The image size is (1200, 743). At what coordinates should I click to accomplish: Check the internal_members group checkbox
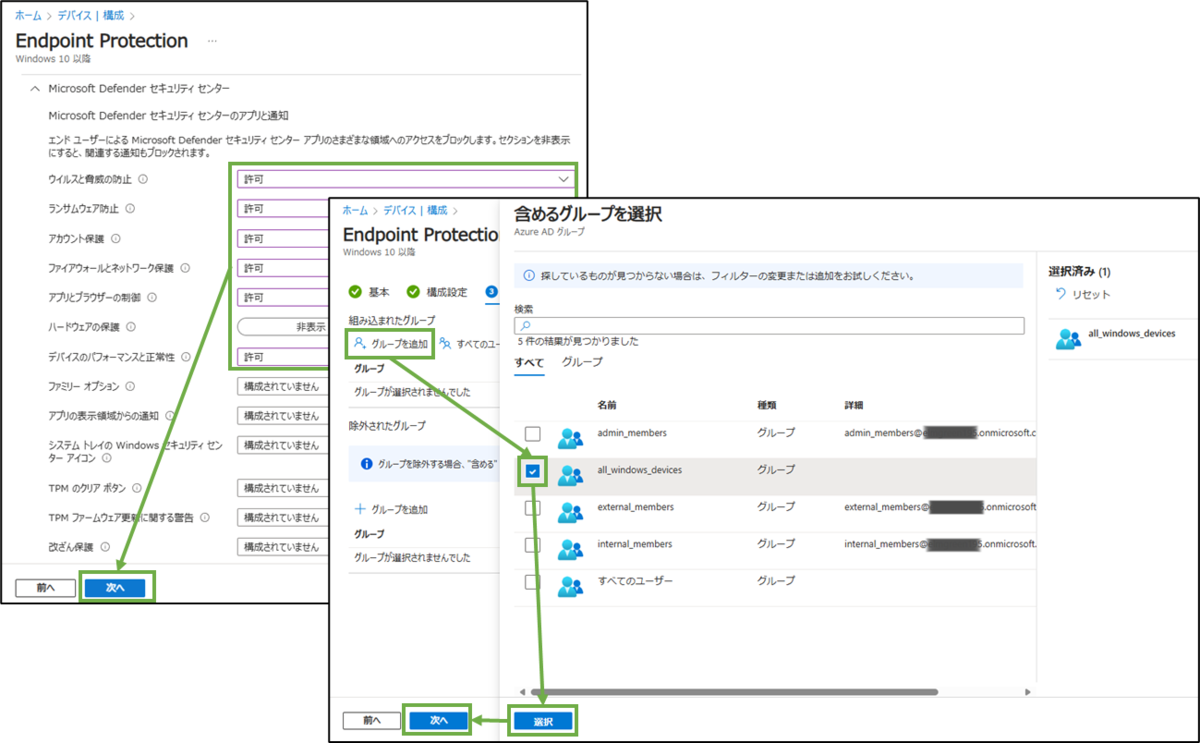[x=533, y=545]
